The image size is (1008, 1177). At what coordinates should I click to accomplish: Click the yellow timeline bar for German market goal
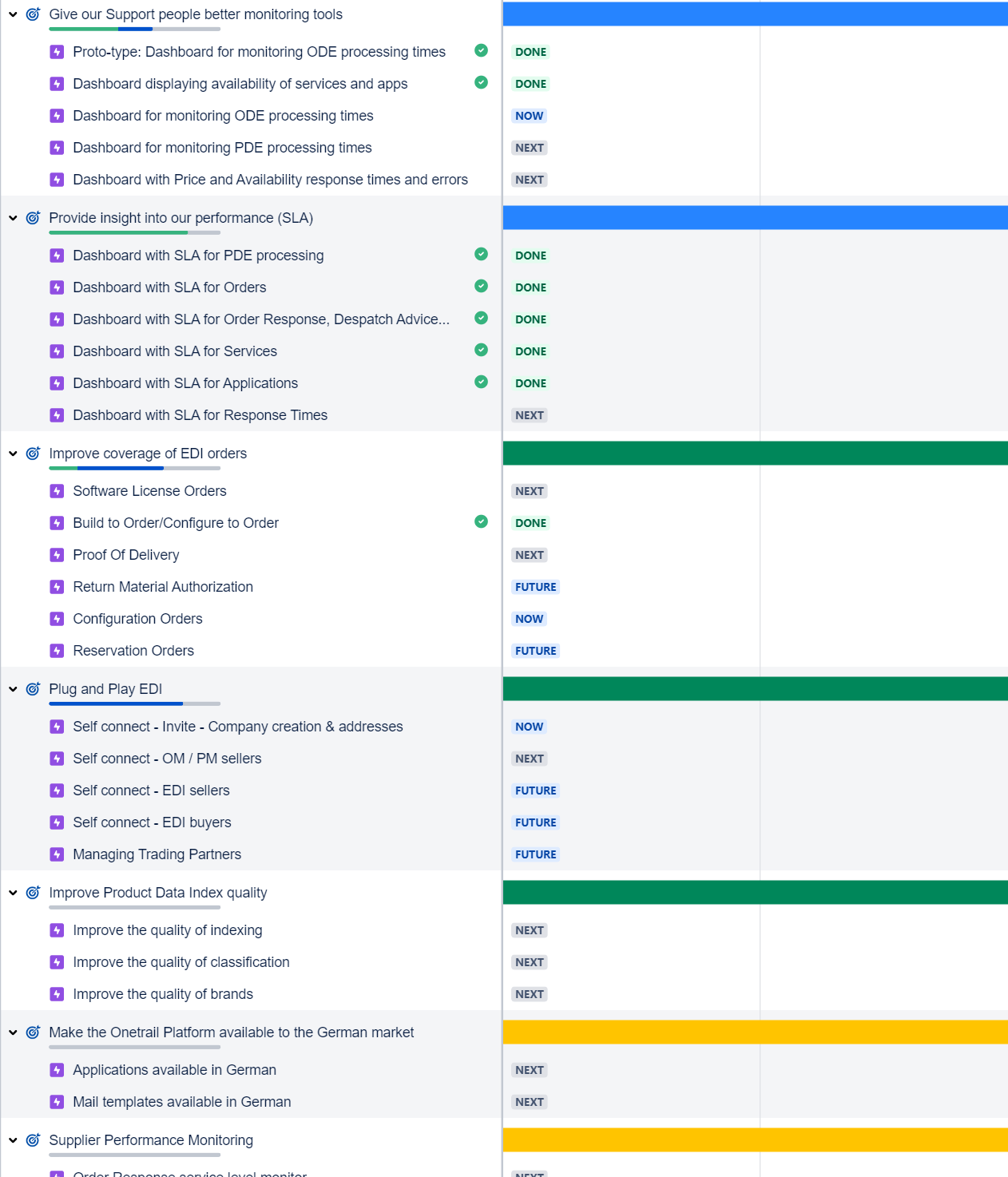(x=755, y=1032)
